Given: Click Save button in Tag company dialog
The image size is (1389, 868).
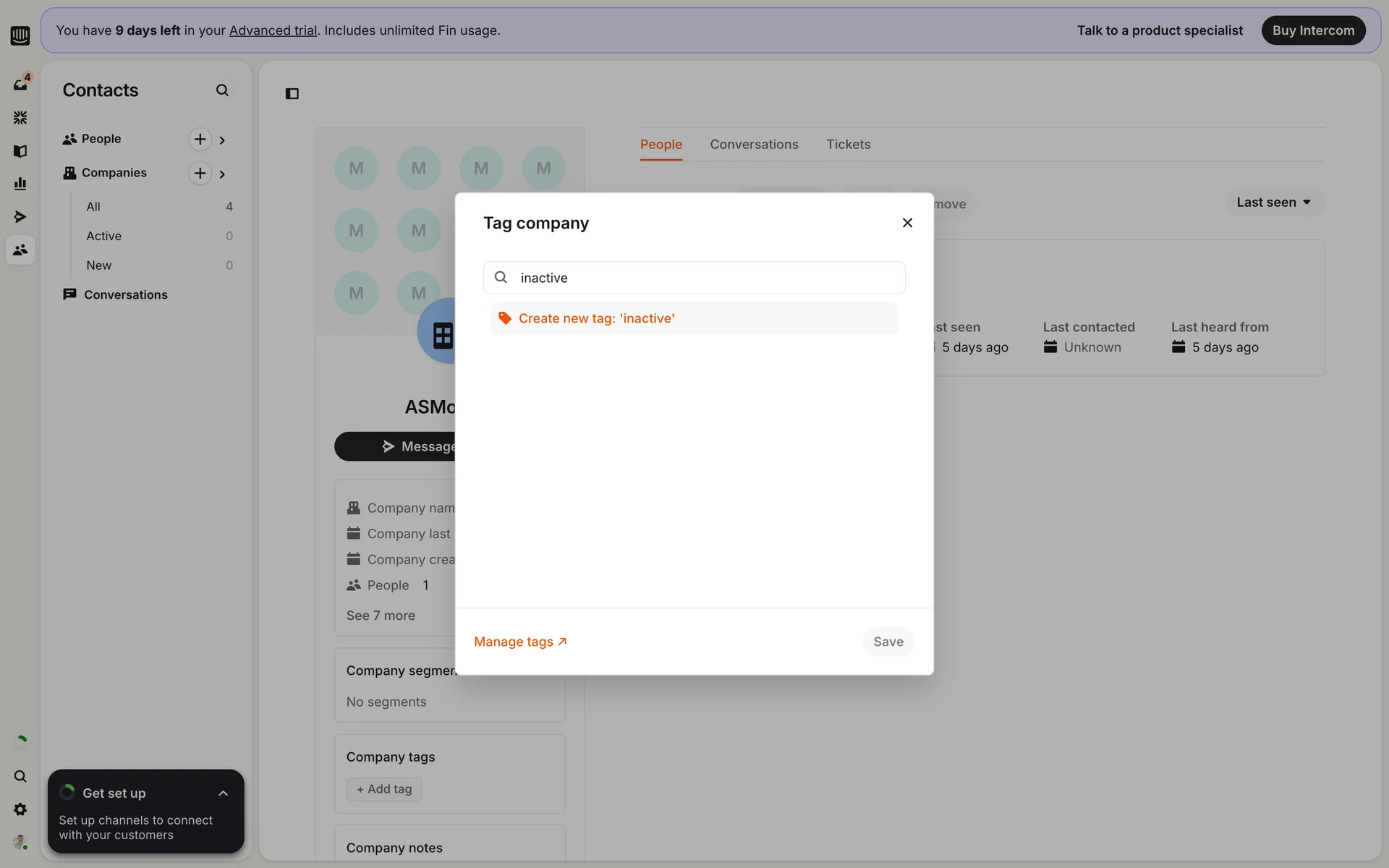Looking at the screenshot, I should [888, 642].
